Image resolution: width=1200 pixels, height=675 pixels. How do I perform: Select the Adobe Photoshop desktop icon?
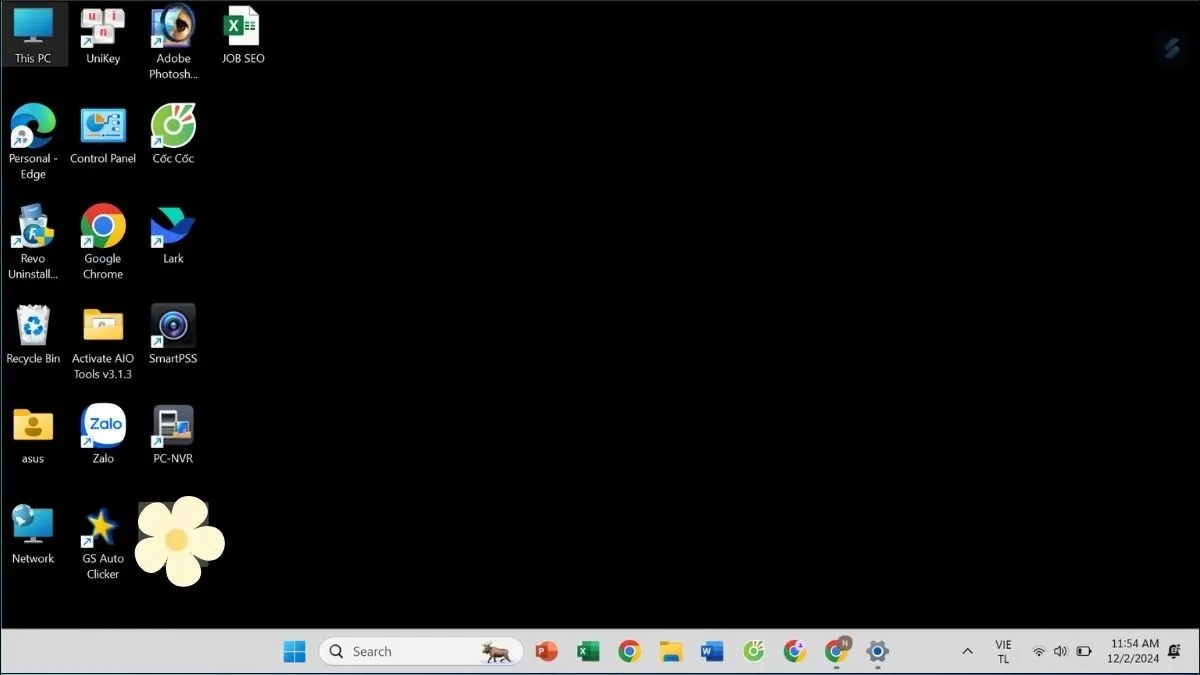(173, 29)
